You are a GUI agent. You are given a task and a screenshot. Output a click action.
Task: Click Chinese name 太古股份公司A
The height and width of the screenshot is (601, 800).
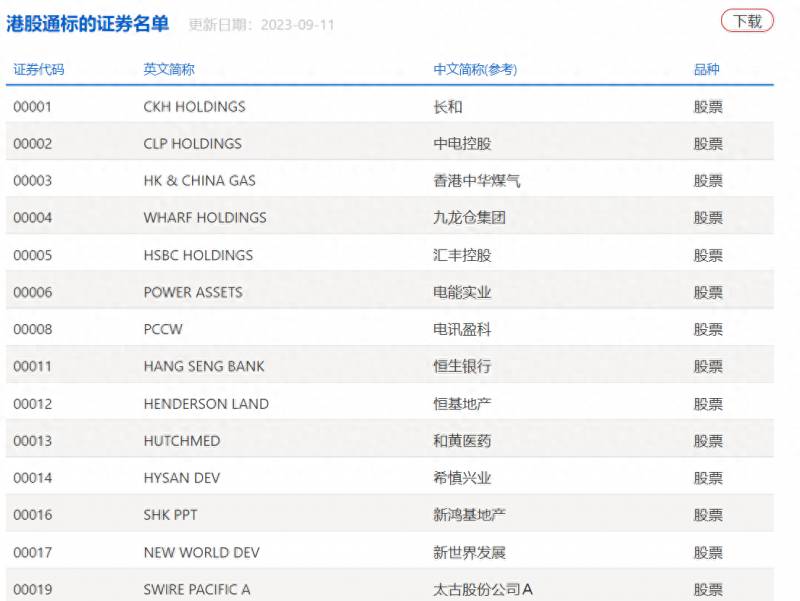click(483, 590)
